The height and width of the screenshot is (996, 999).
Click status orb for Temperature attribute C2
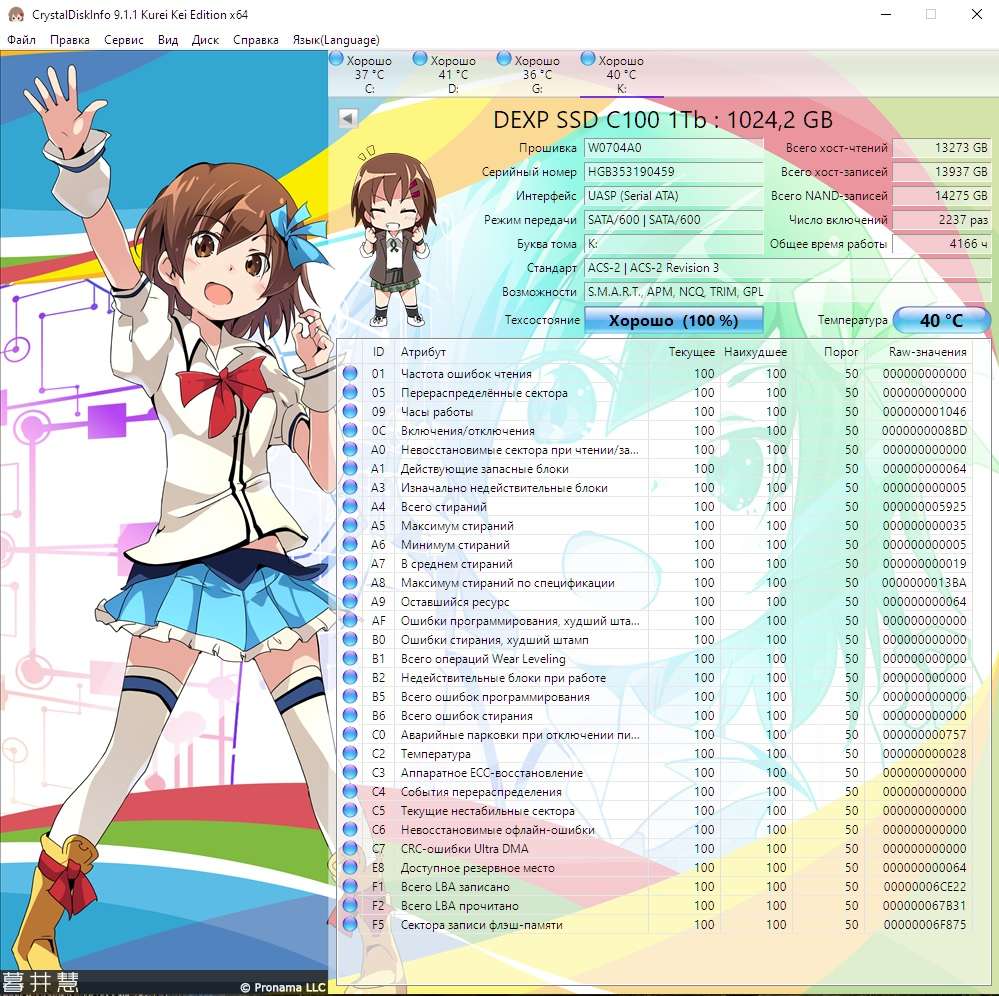pos(350,754)
